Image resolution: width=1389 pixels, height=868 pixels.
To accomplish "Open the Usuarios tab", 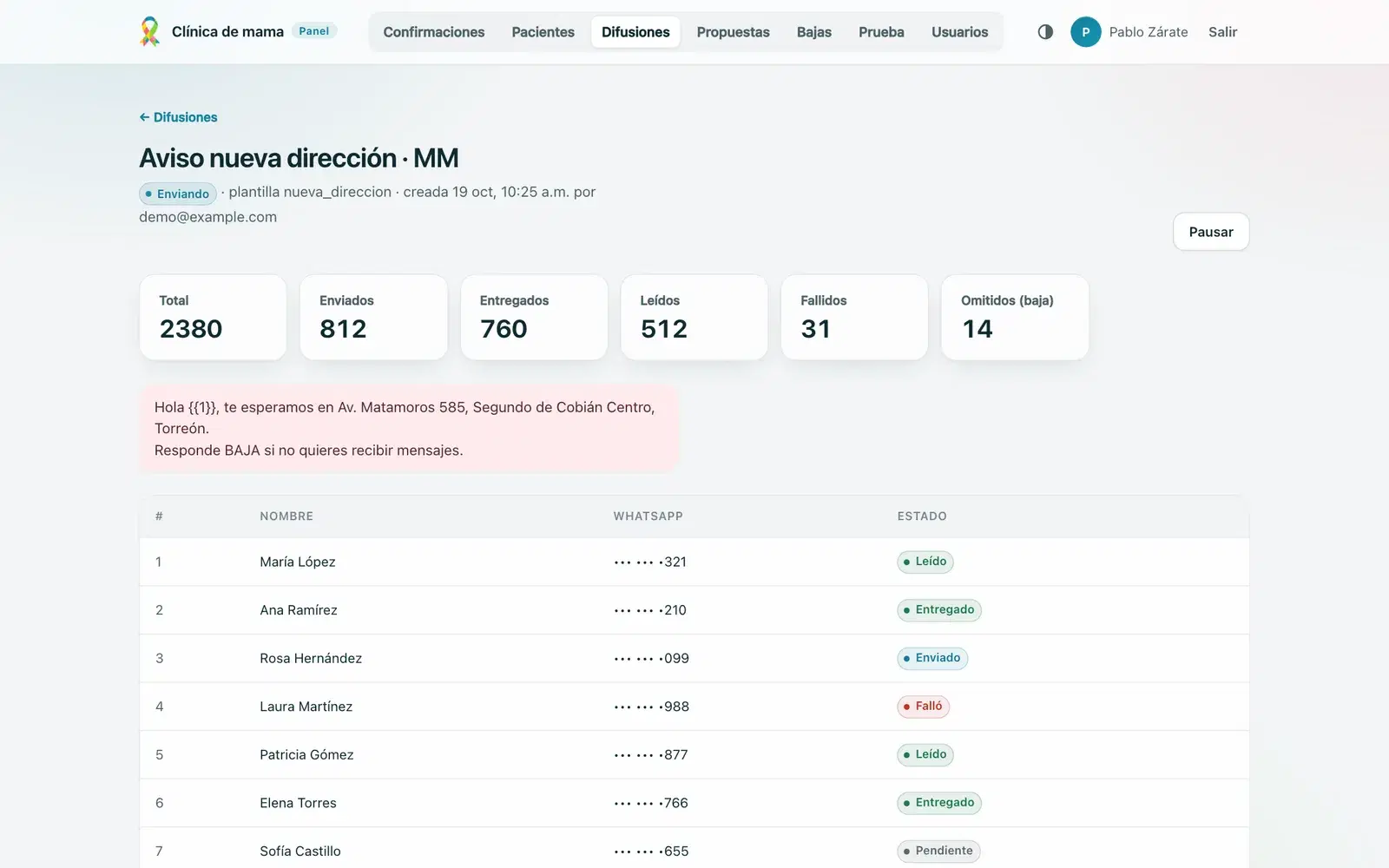I will [x=960, y=32].
